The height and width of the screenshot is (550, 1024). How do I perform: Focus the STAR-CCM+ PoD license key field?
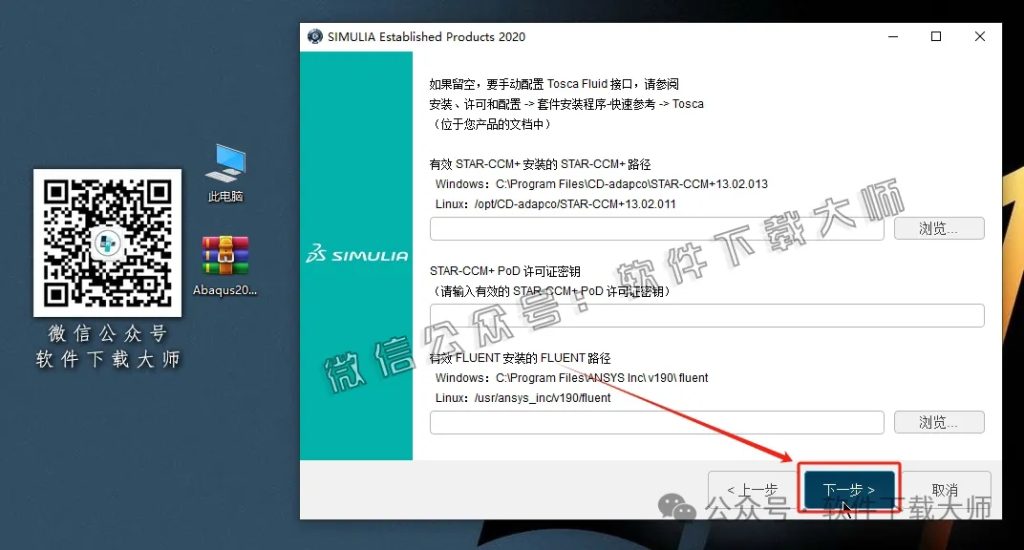click(707, 315)
